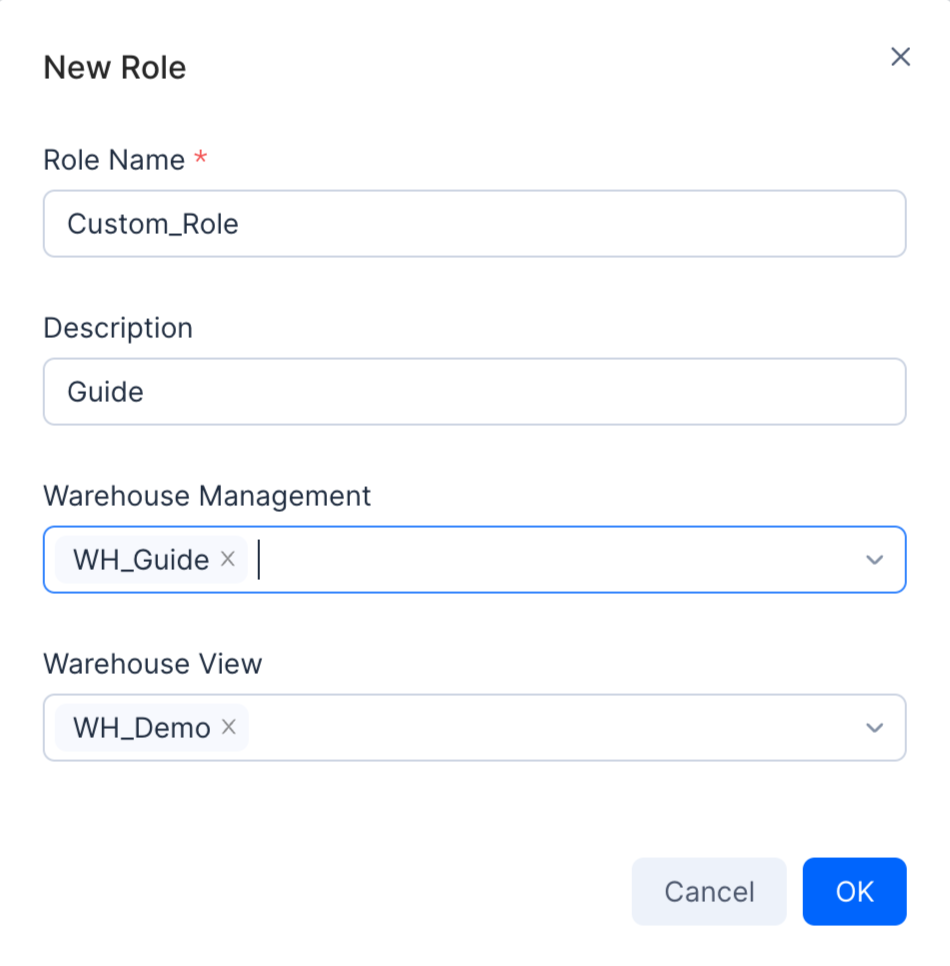Click the Role Name label
The height and width of the screenshot is (966, 950).
tap(114, 160)
